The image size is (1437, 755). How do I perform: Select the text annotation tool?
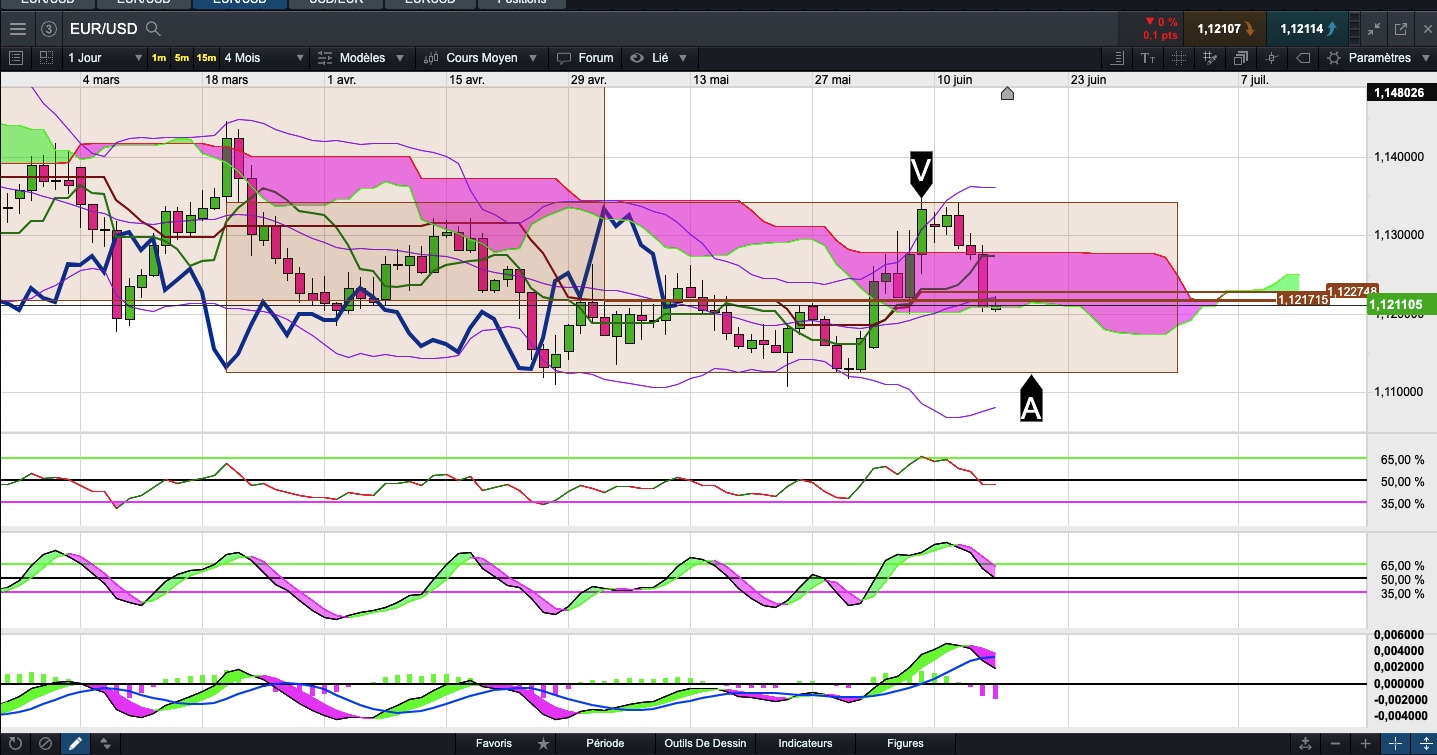[1148, 58]
